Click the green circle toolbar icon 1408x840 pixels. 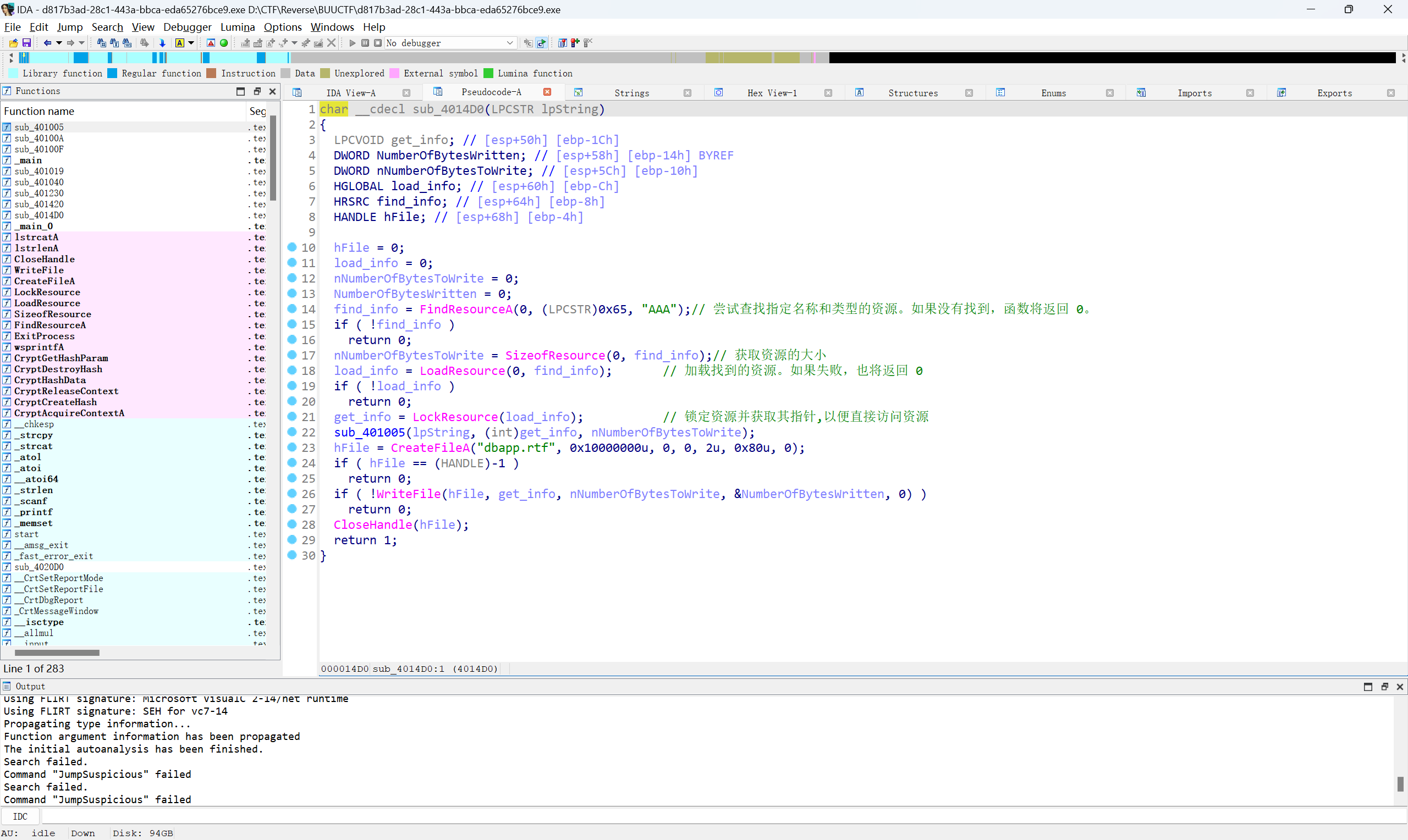coord(224,43)
